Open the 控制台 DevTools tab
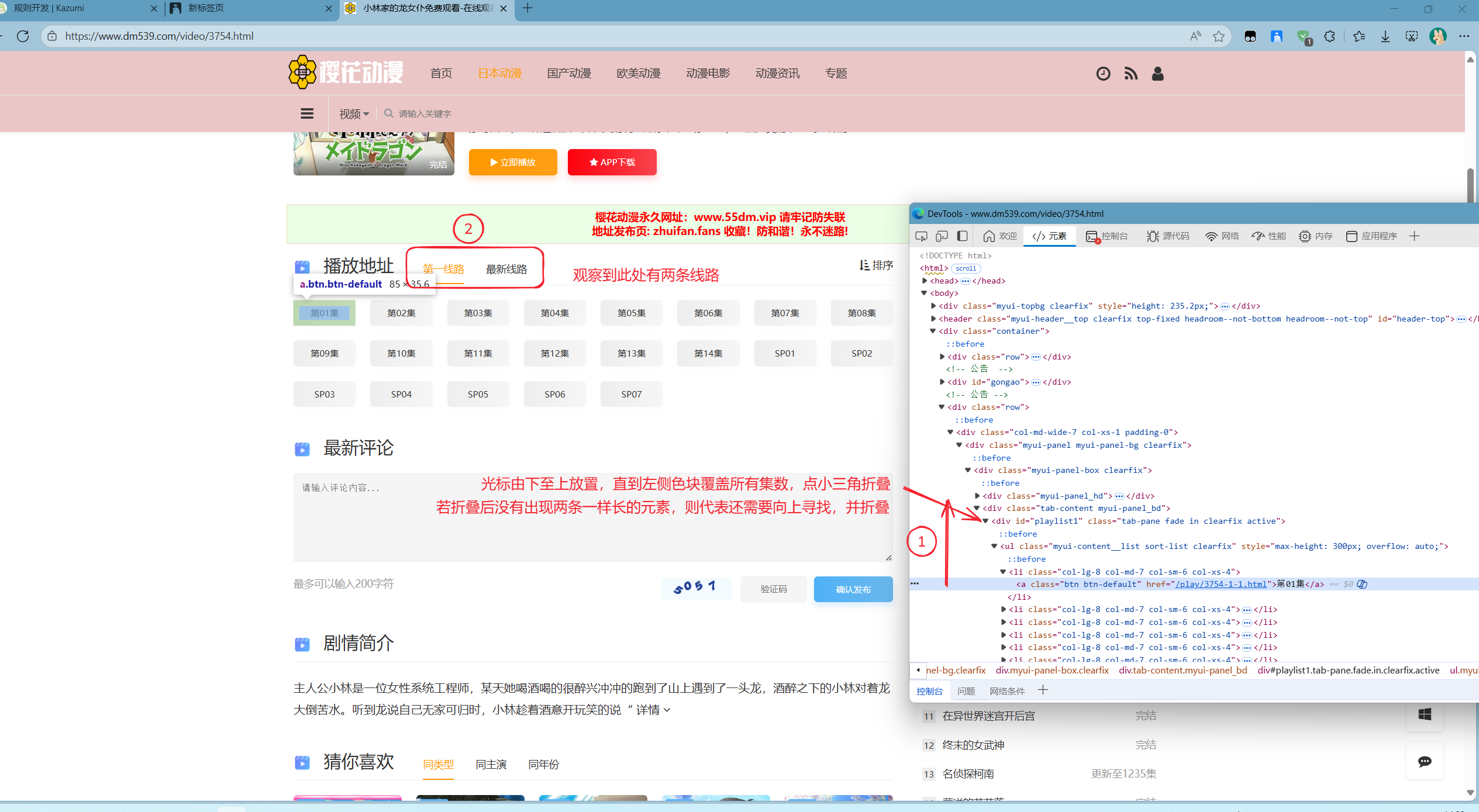1479x812 pixels. [x=1108, y=236]
